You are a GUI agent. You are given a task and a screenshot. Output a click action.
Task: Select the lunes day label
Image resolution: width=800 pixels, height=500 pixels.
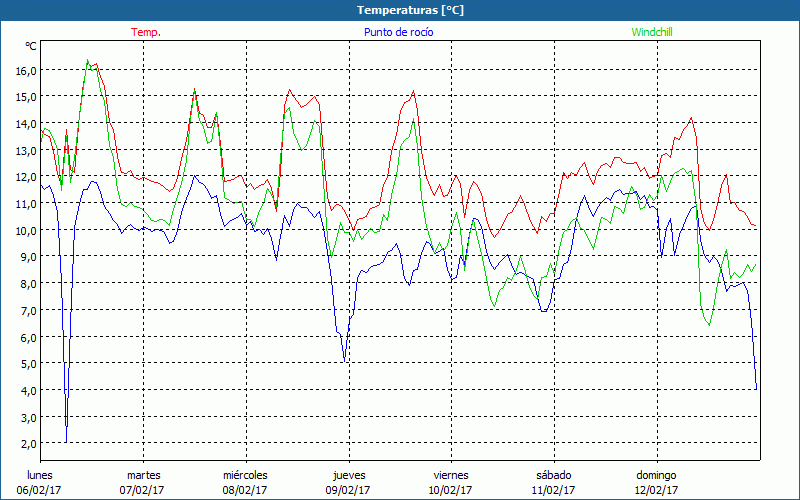pos(40,474)
